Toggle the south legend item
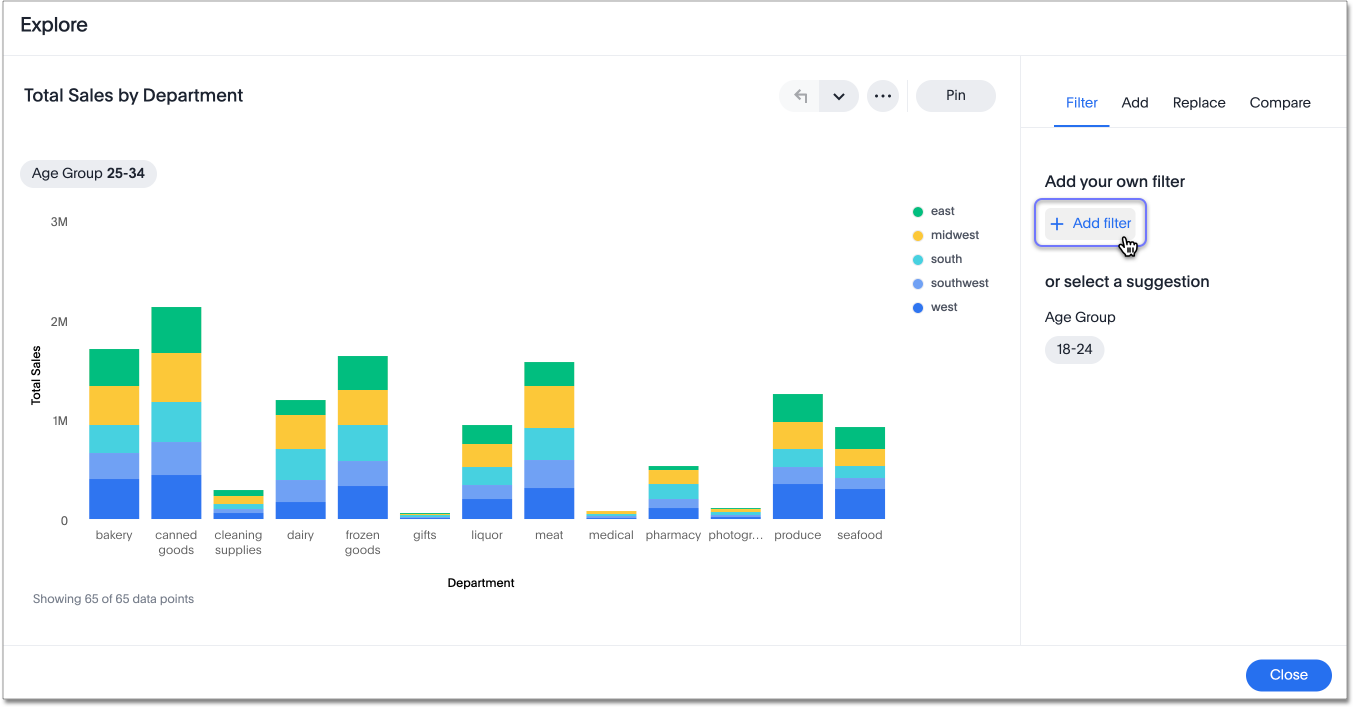The height and width of the screenshot is (708, 1354). (945, 260)
